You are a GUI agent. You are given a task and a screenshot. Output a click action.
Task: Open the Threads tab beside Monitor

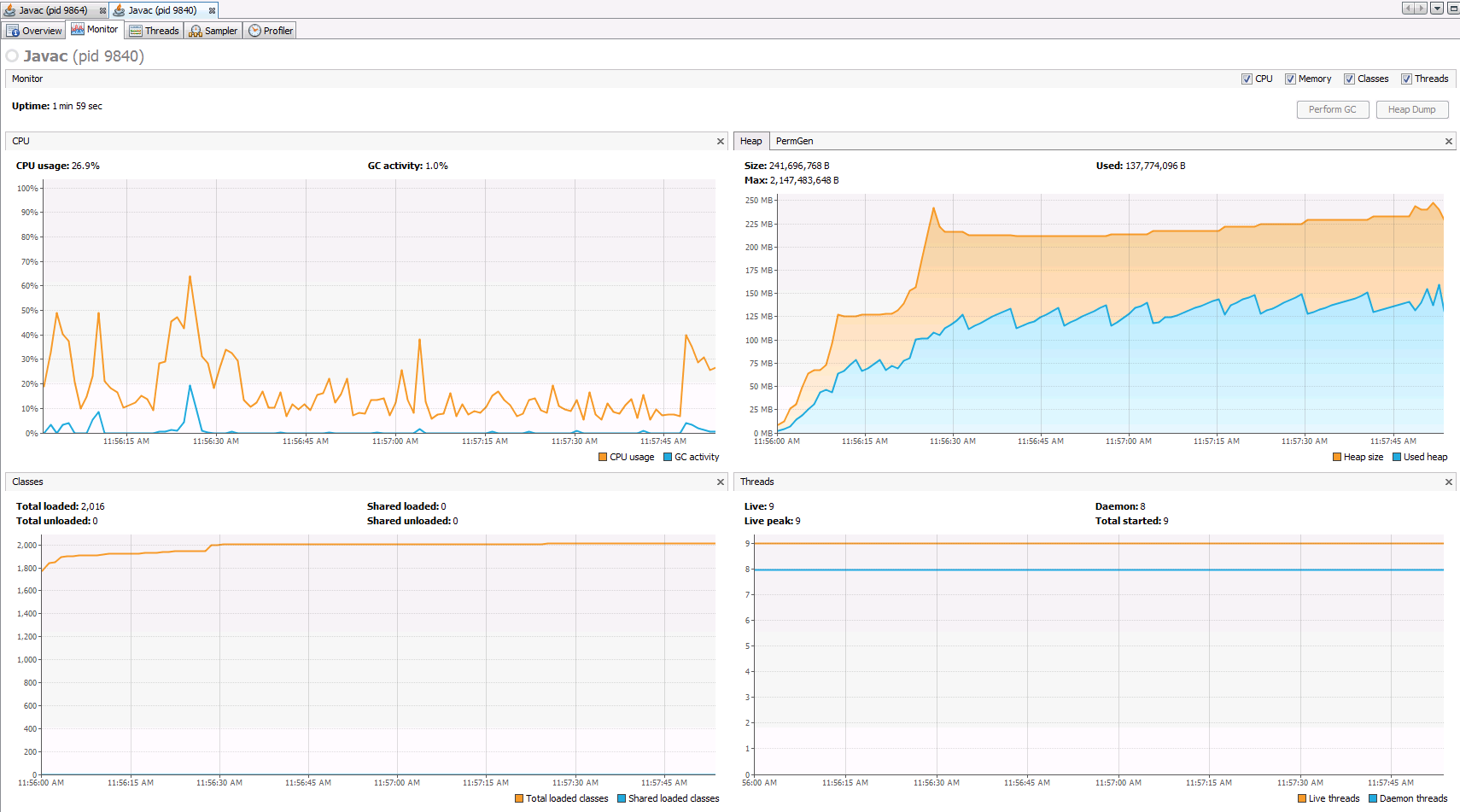(155, 31)
